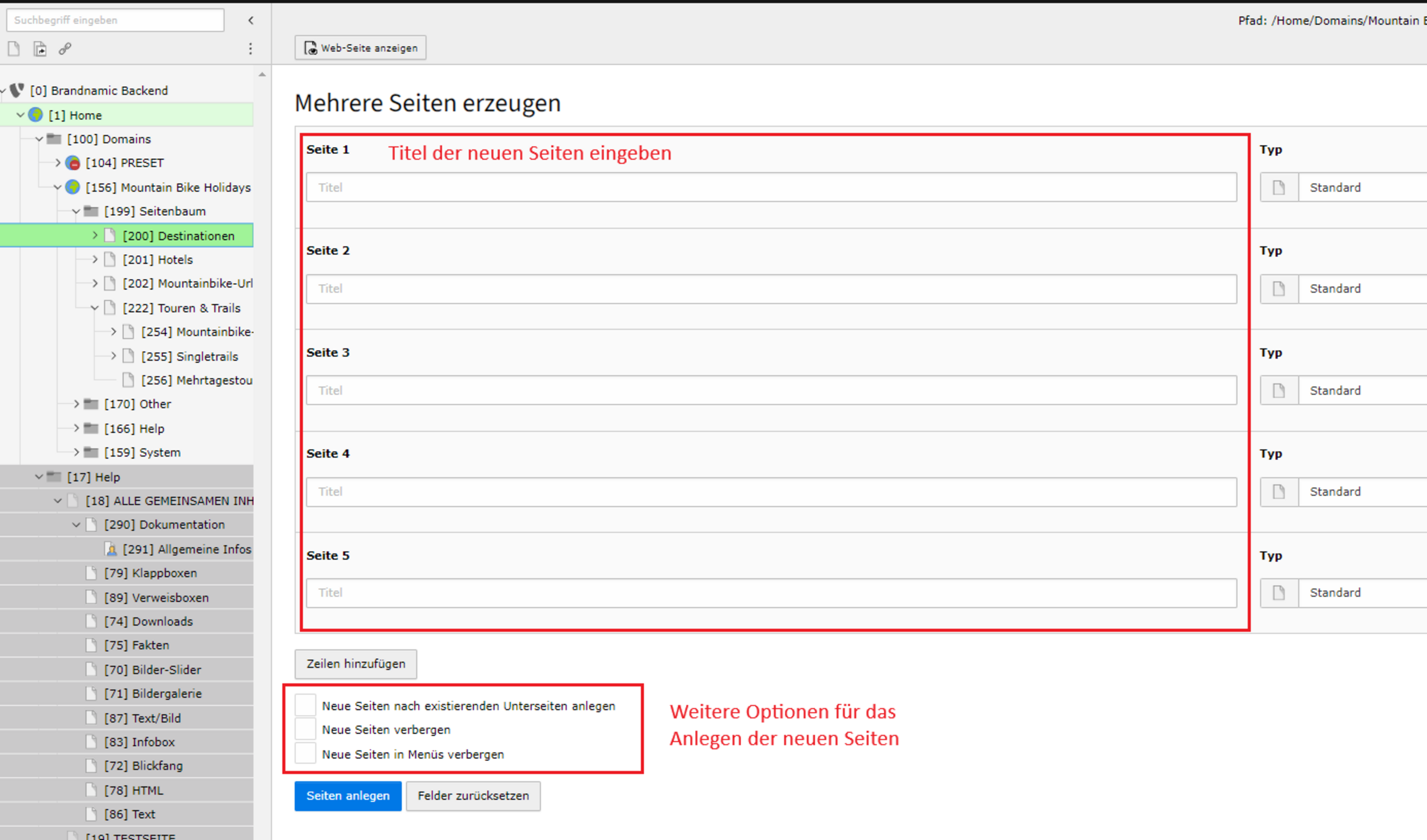Tick 'Neue Seiten in Menüs verbergen' checkbox

coord(305,754)
